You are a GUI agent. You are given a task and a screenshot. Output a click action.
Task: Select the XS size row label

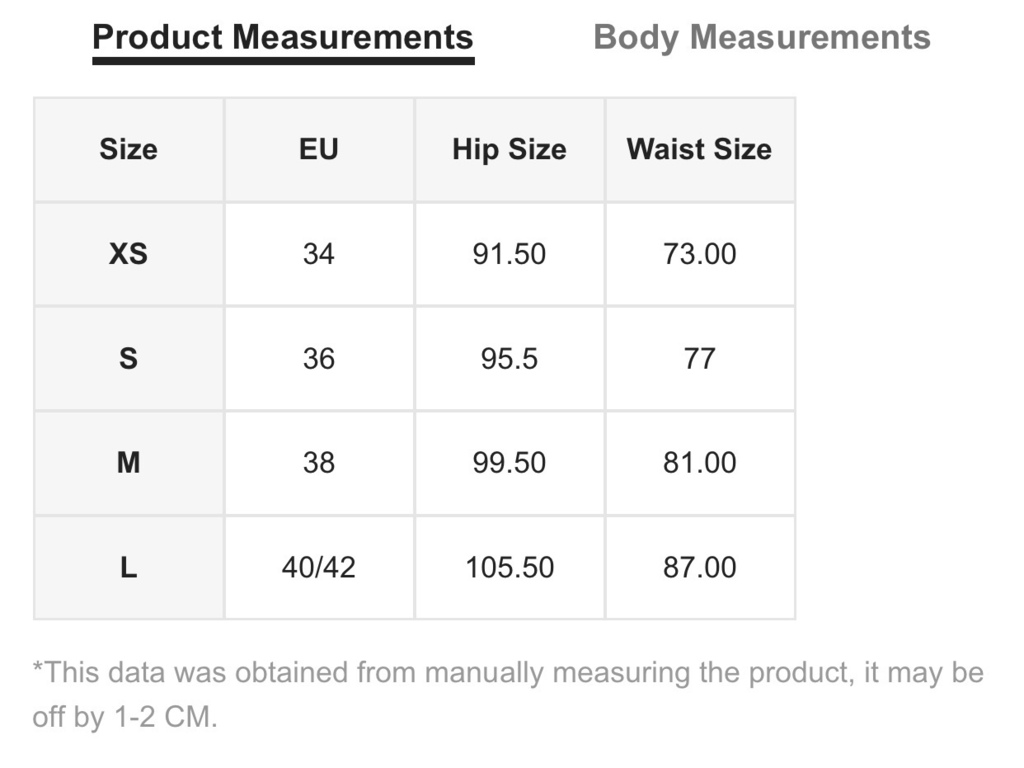(129, 254)
